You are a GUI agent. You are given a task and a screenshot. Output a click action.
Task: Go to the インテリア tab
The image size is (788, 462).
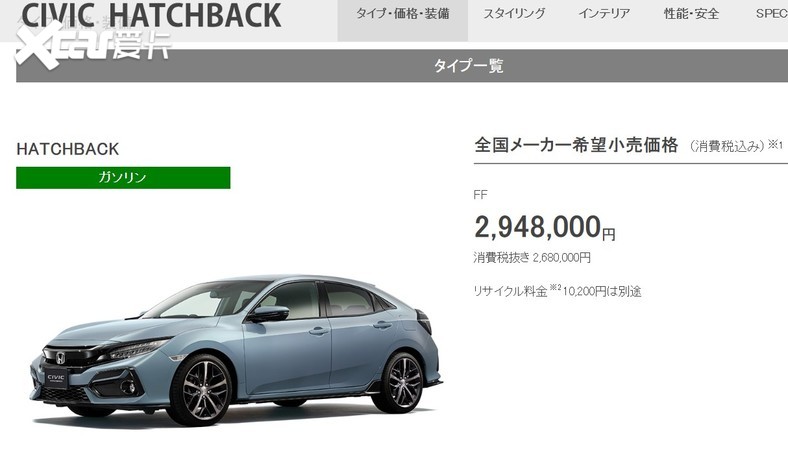point(604,14)
